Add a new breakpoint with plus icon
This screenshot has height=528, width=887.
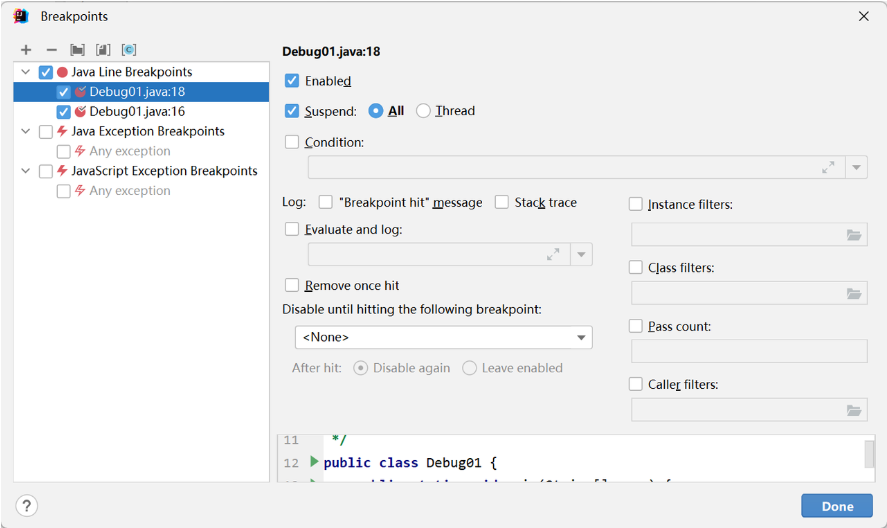(26, 50)
